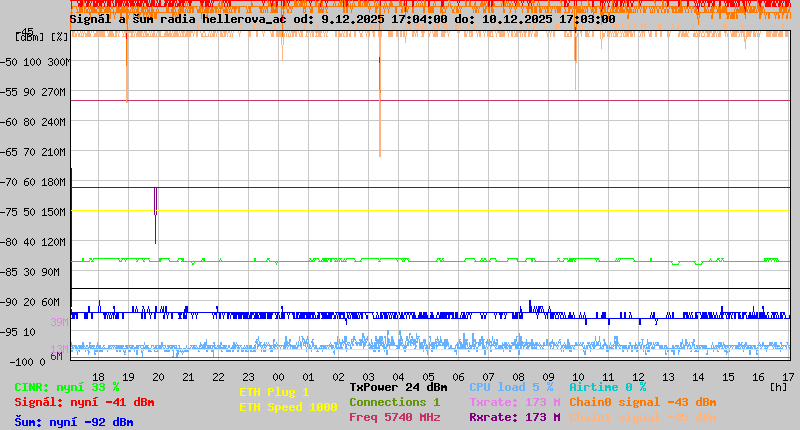This screenshot has height=430, width=800.
Task: Click the purple Rxrate 173 M legend
Action: 515,417
